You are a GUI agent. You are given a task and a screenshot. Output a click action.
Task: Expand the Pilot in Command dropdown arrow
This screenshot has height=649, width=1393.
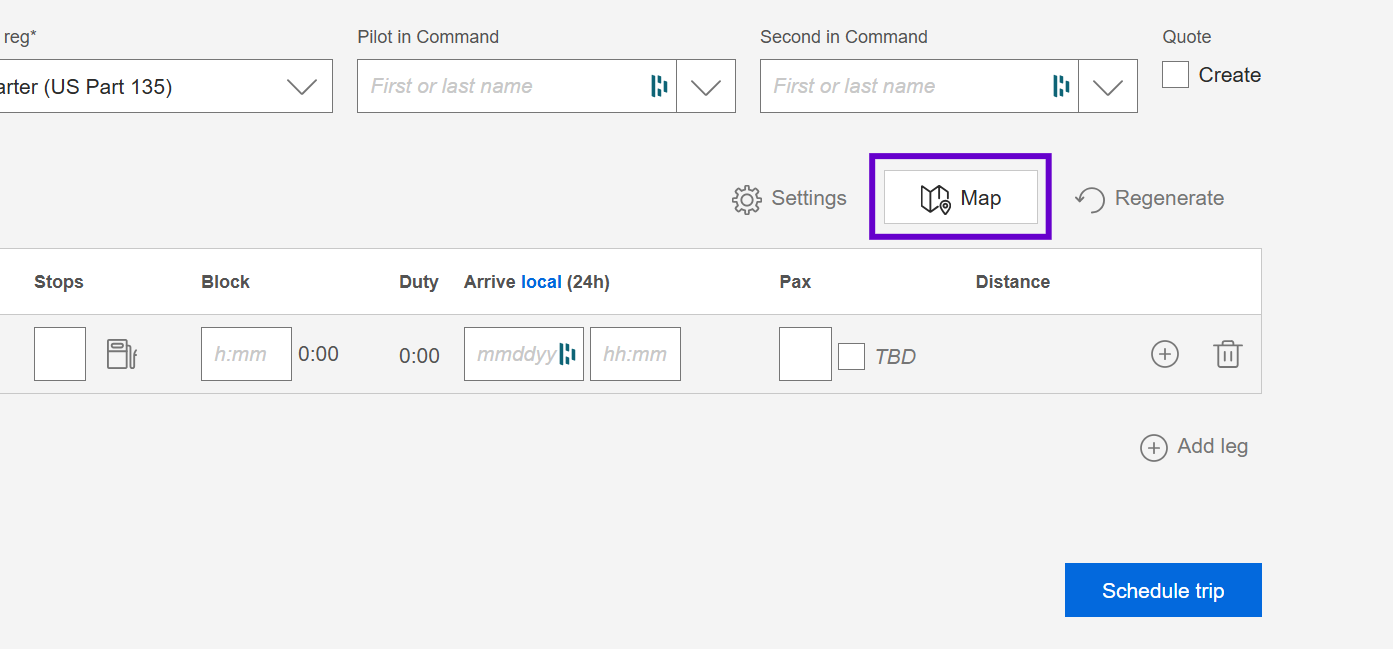(706, 86)
